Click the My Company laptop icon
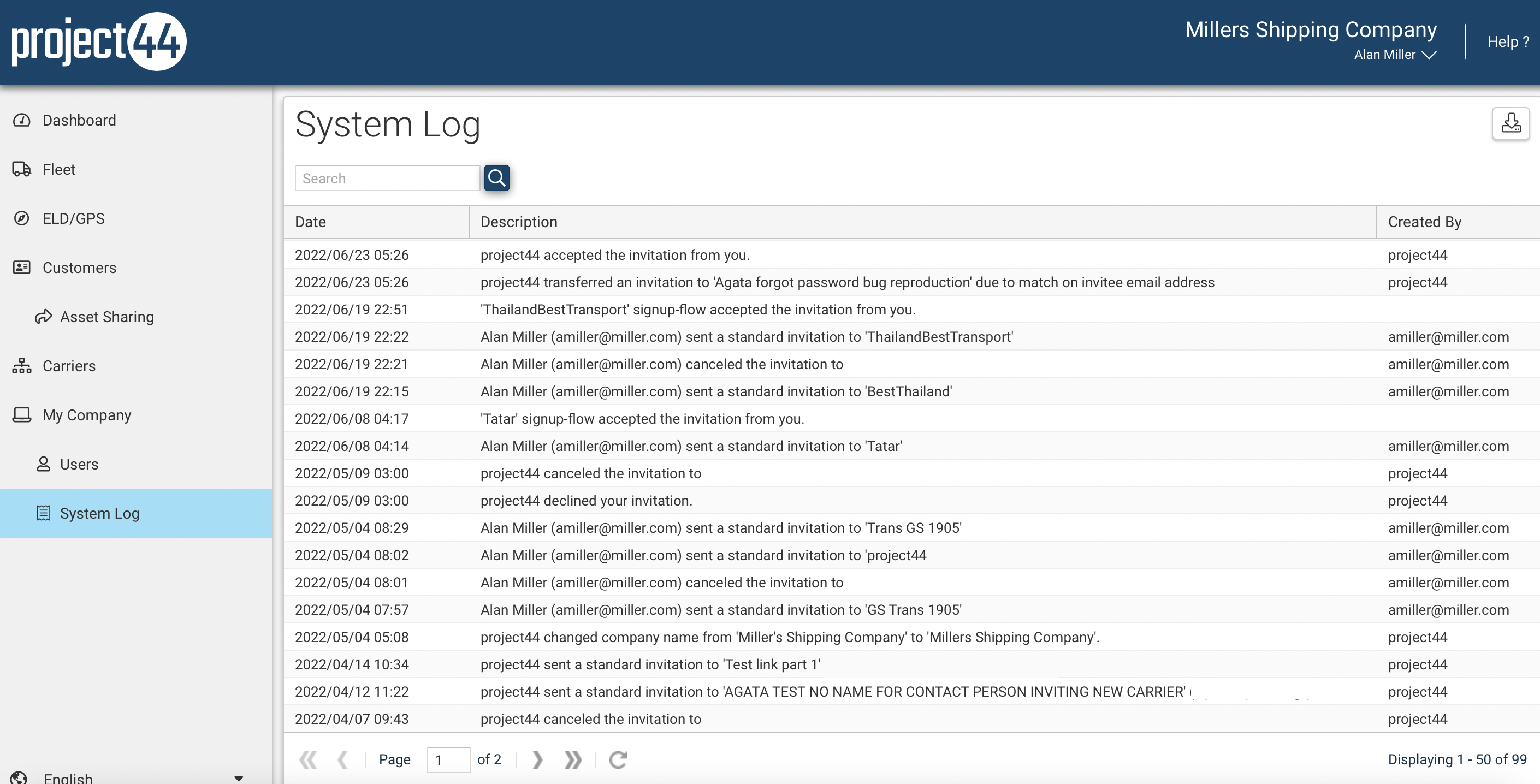This screenshot has height=784, width=1540. tap(21, 415)
